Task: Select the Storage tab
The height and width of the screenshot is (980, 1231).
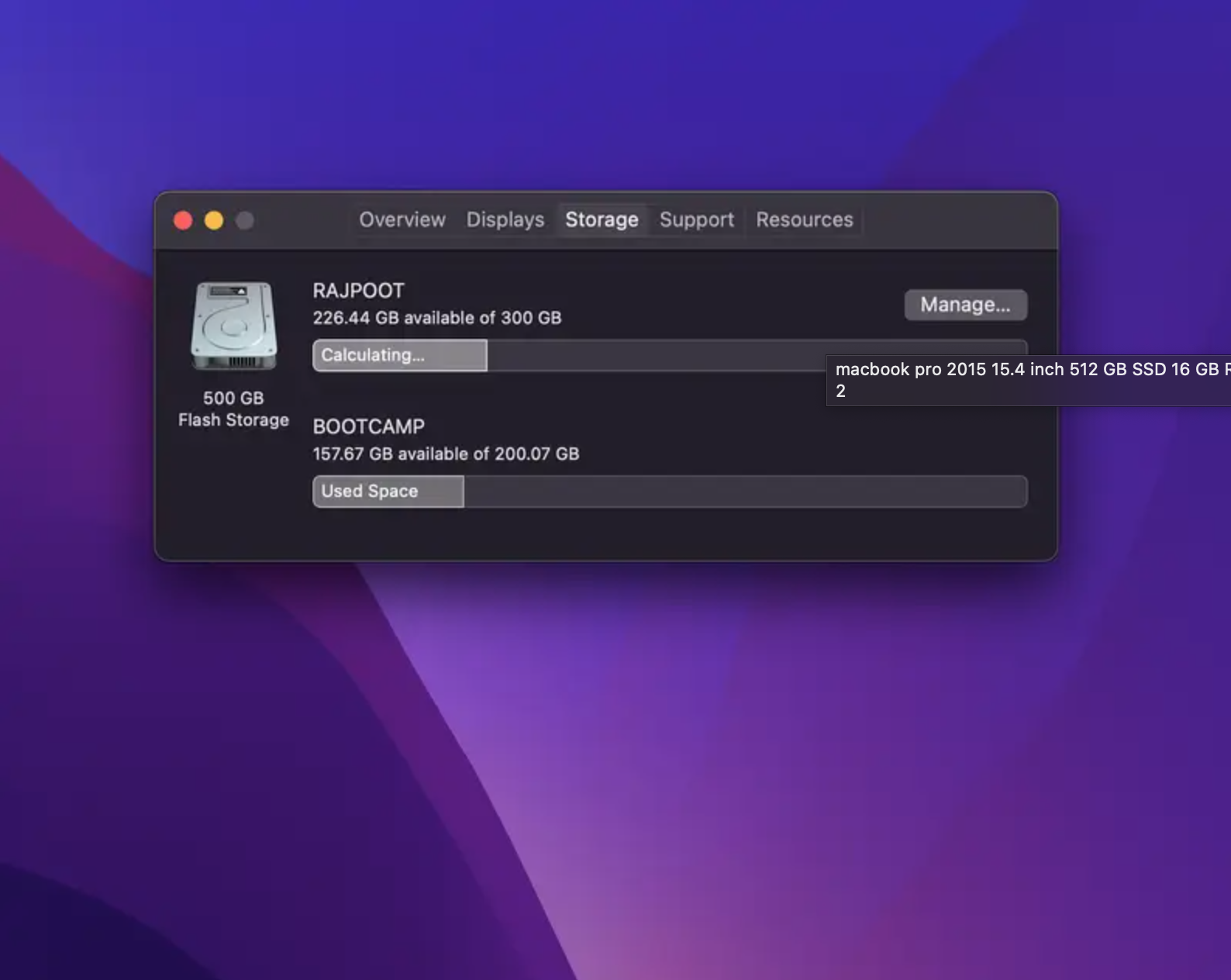Action: [602, 220]
